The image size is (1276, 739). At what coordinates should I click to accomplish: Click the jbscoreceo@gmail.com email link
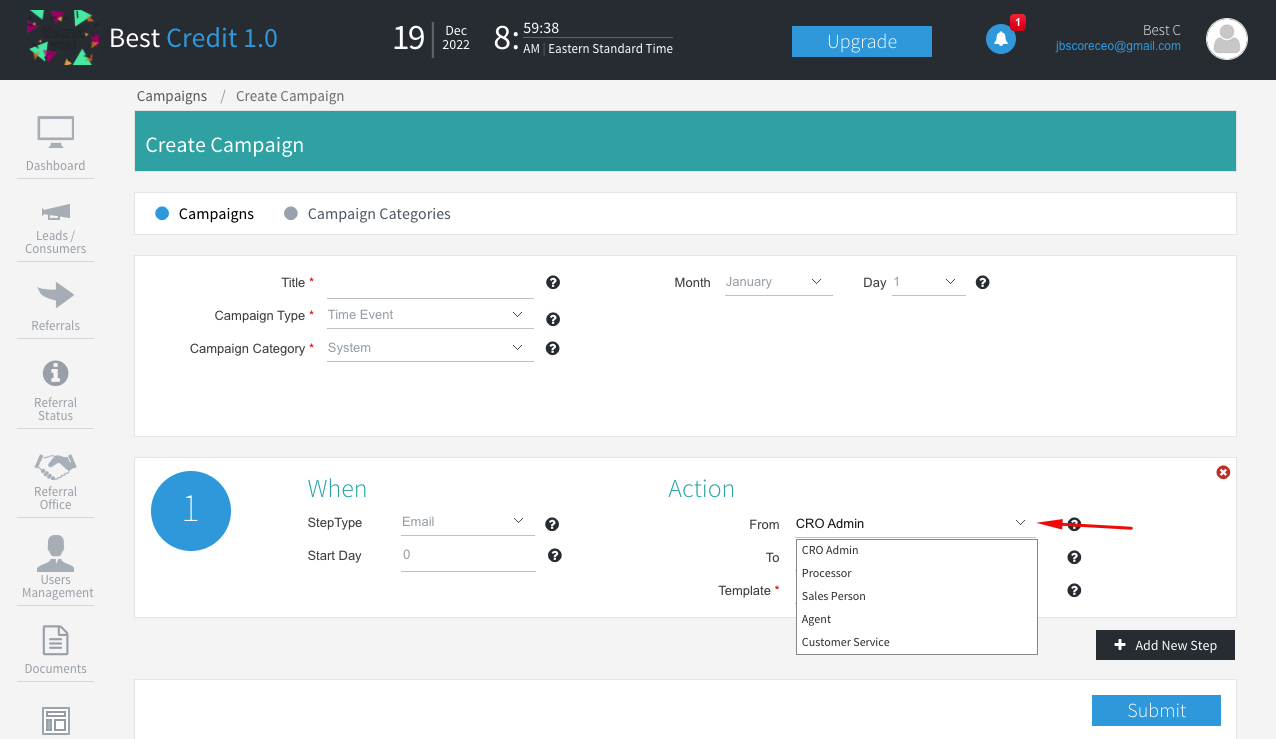coord(1118,46)
